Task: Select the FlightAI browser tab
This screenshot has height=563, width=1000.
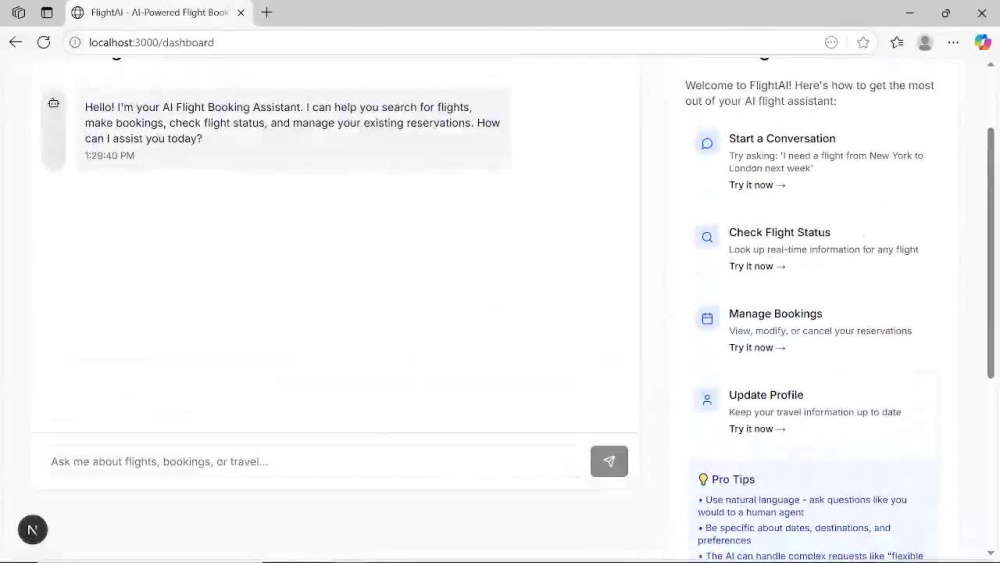Action: [x=159, y=13]
